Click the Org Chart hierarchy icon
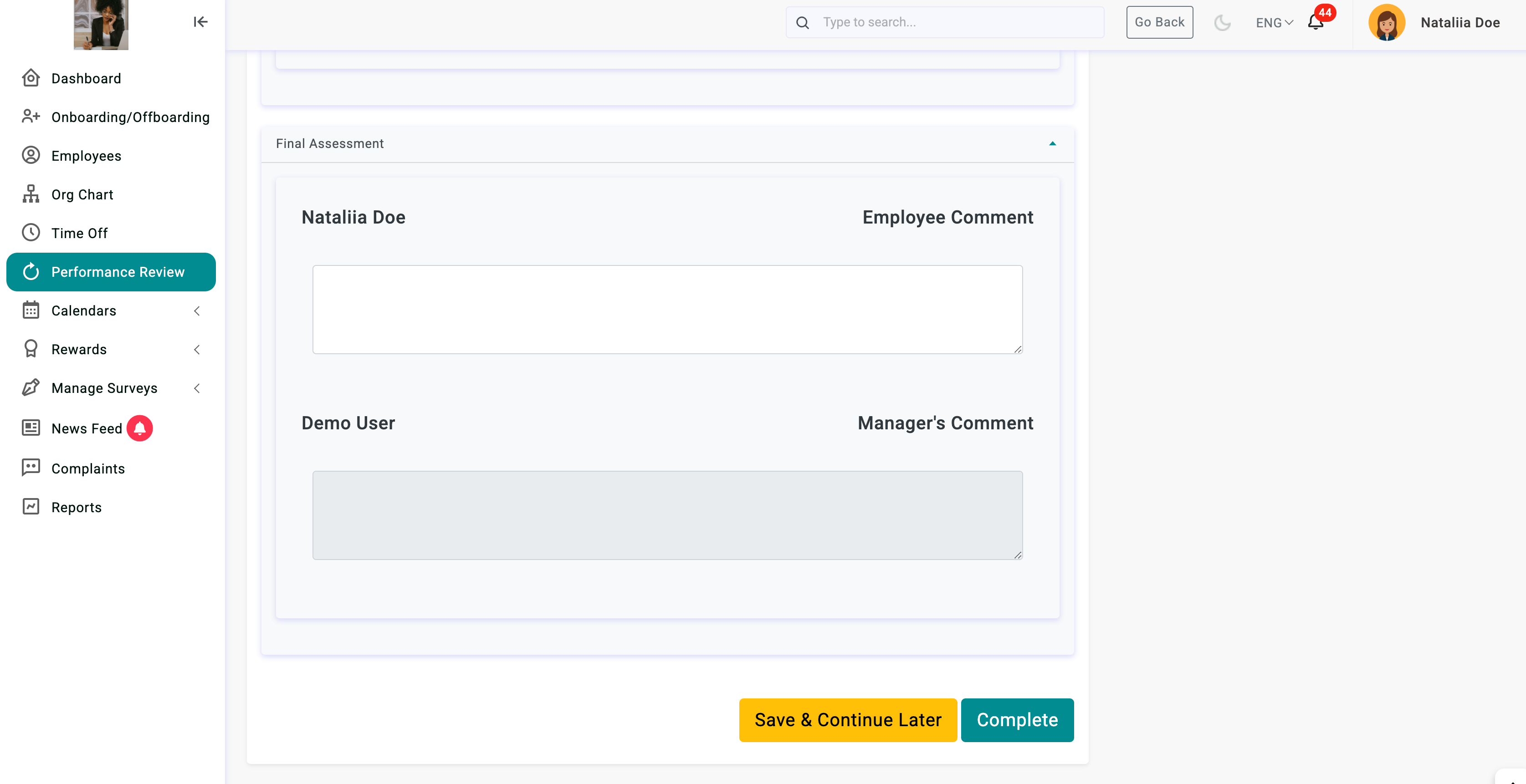 tap(31, 194)
